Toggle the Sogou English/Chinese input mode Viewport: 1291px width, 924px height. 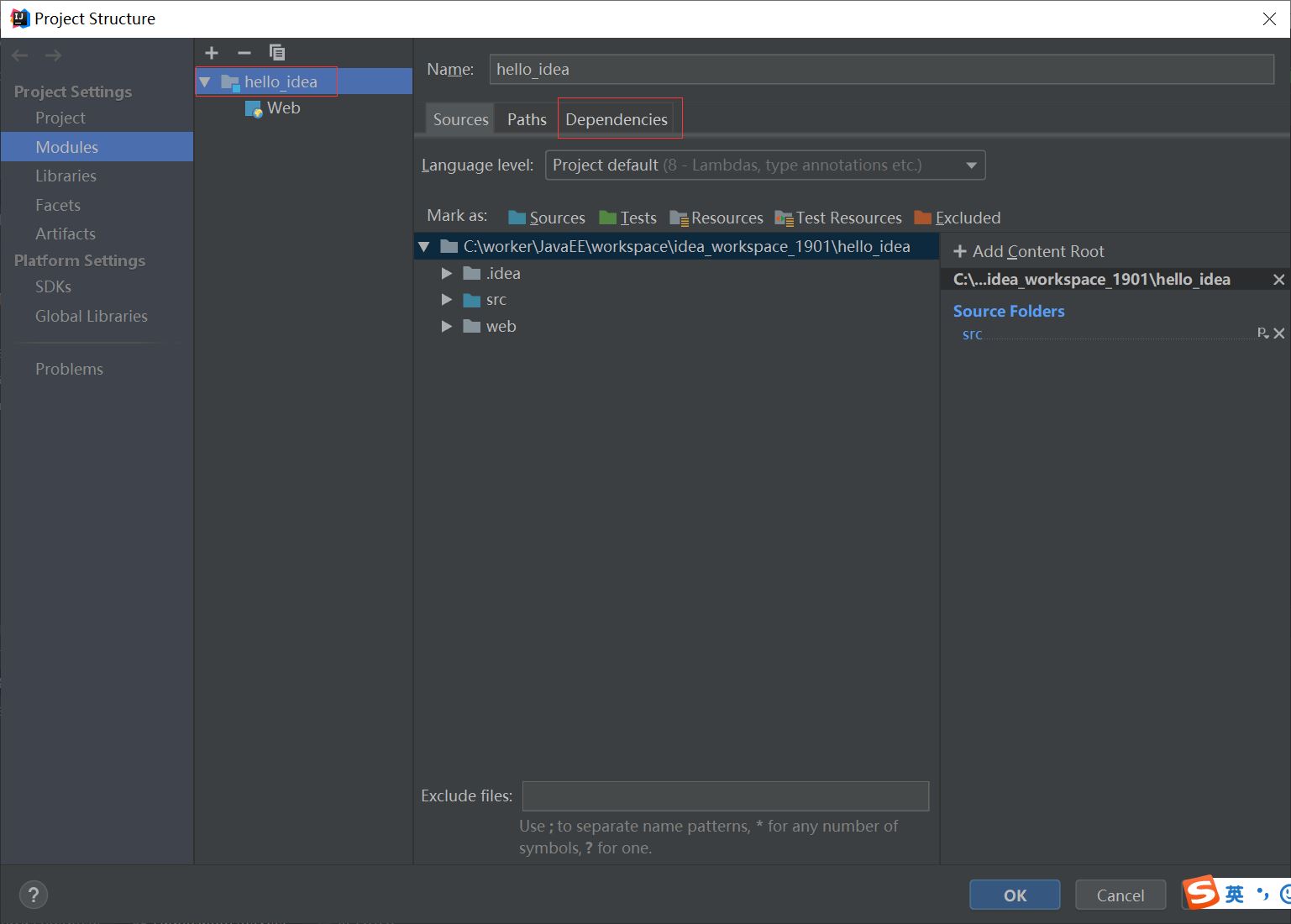pyautogui.click(x=1235, y=894)
